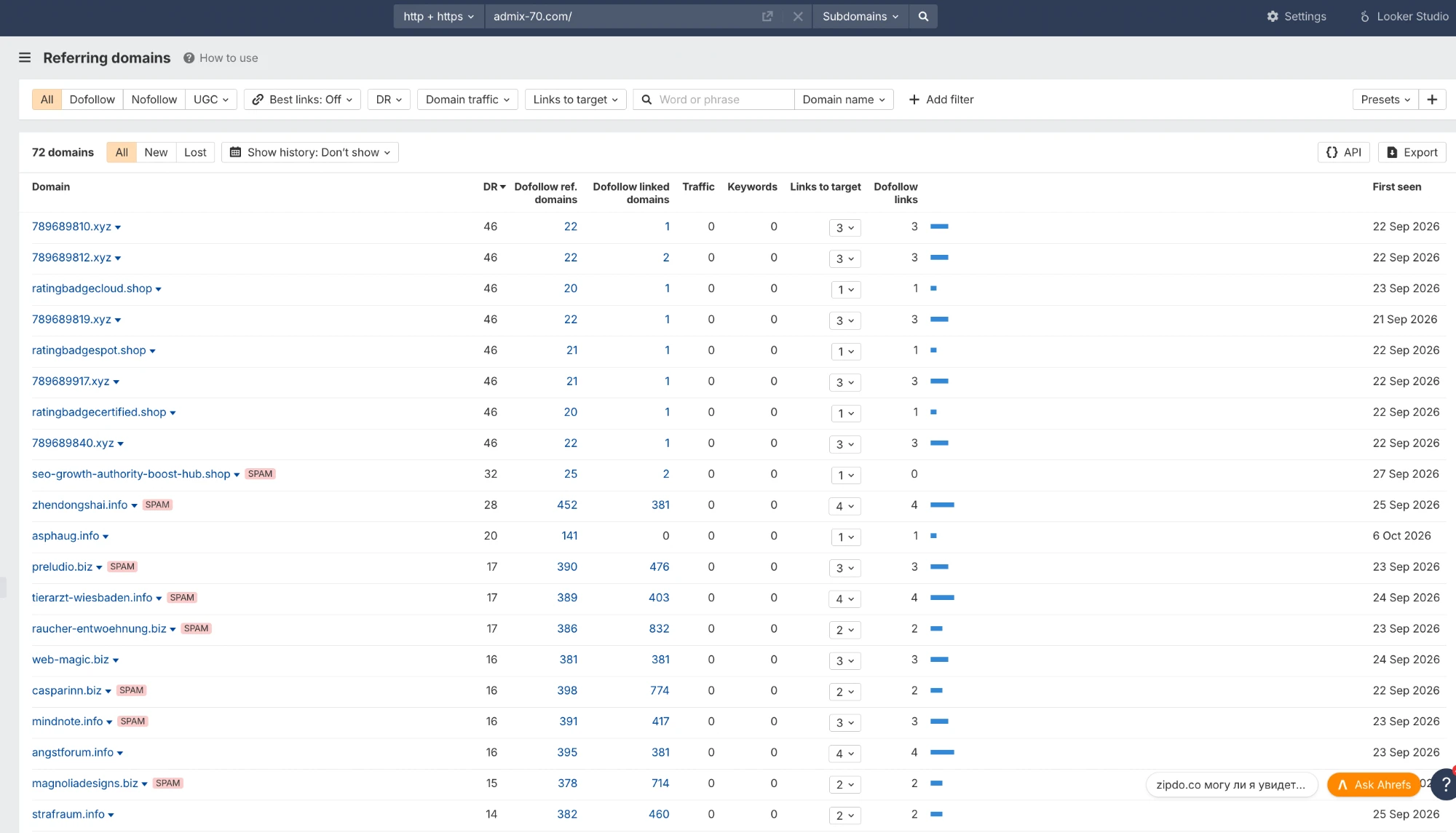Select the Nofollow filter

pos(154,100)
